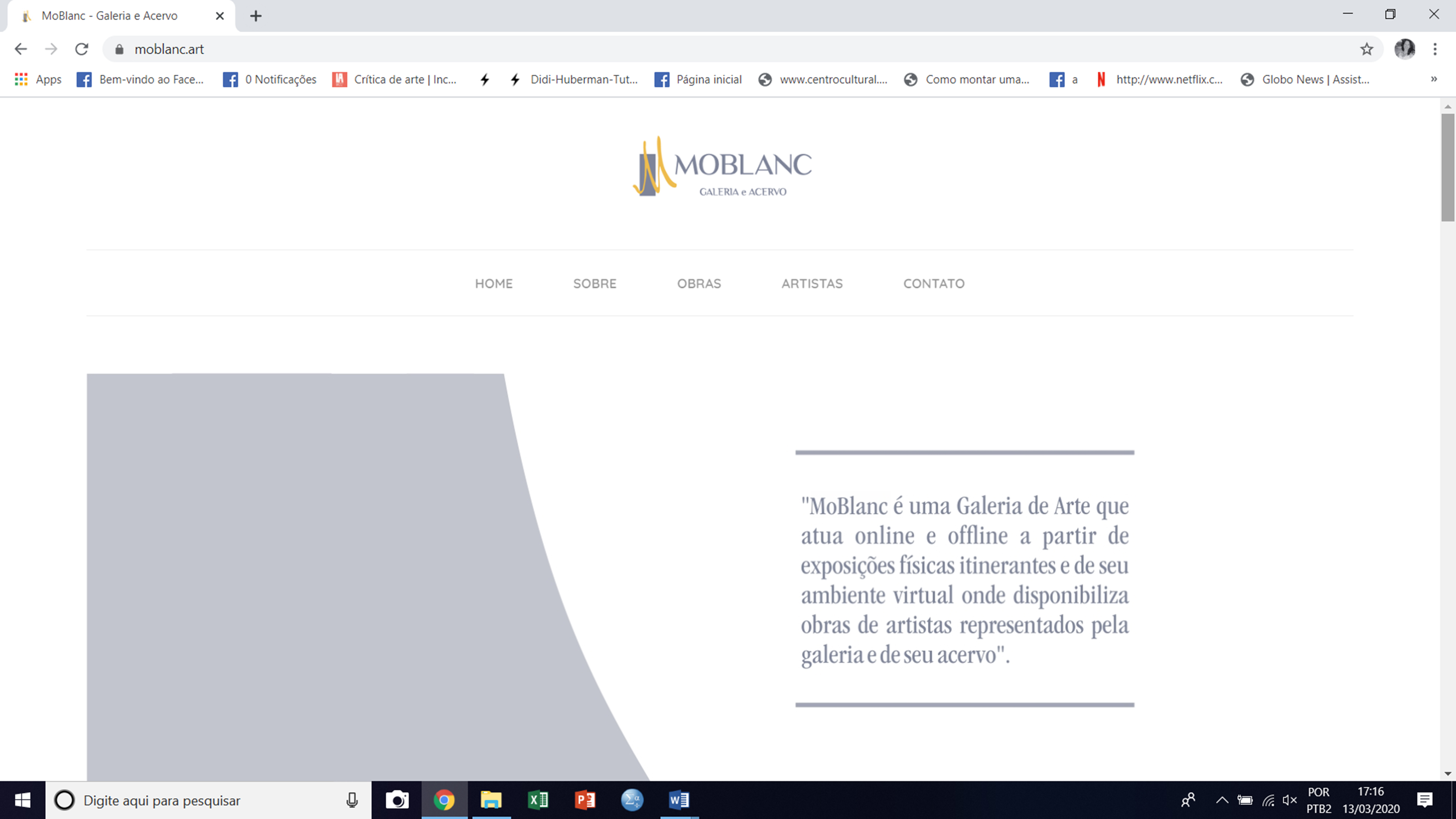Open the Chrome three-dot menu
The image size is (1456, 819).
pyautogui.click(x=1434, y=49)
